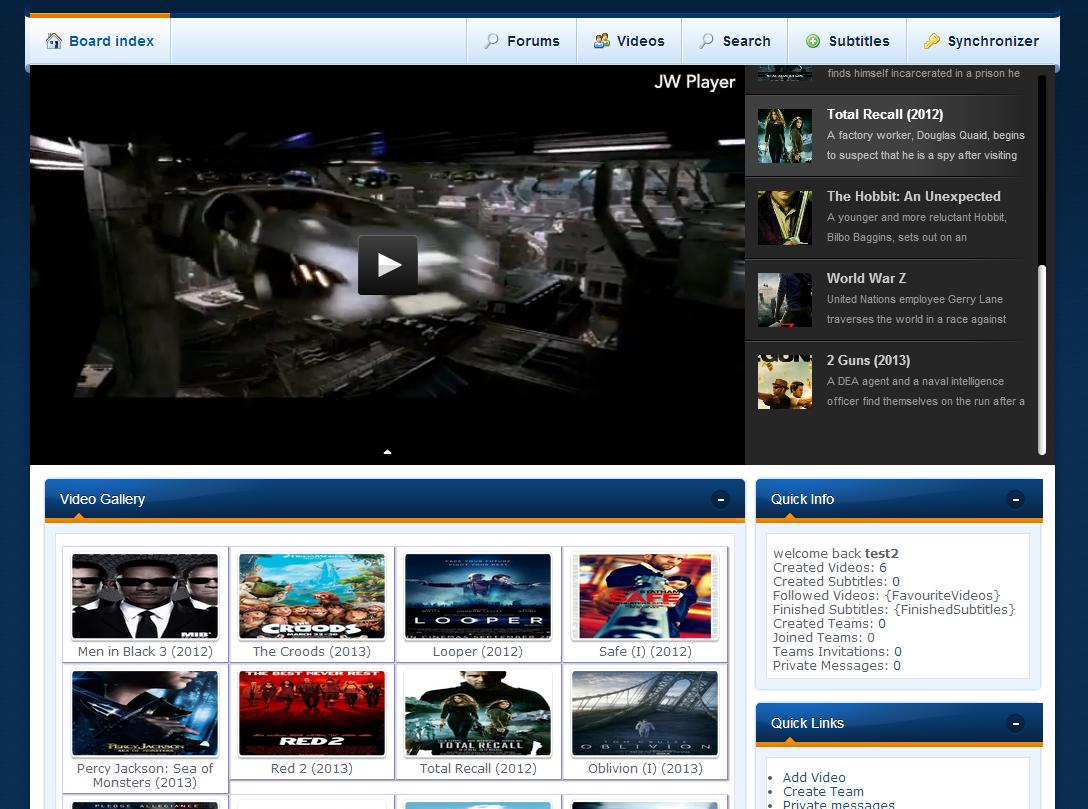Collapse the Quick Info panel
The width and height of the screenshot is (1088, 809).
1015,499
